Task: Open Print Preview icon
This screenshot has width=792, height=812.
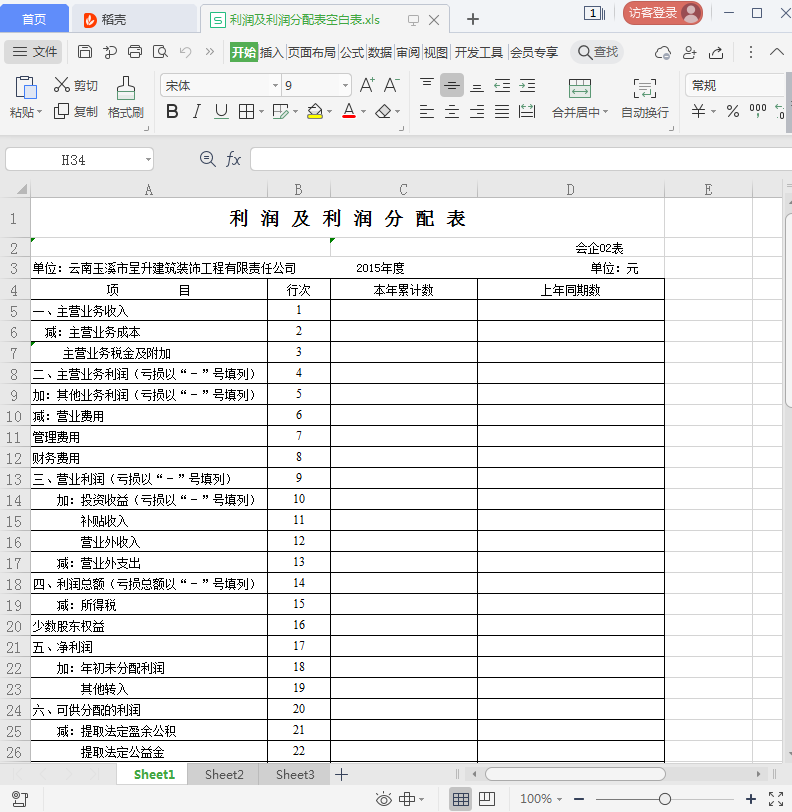Action: pos(160,52)
